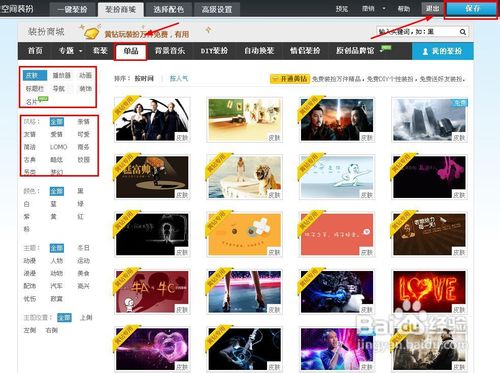Undo the last change with 撤销

368,9
